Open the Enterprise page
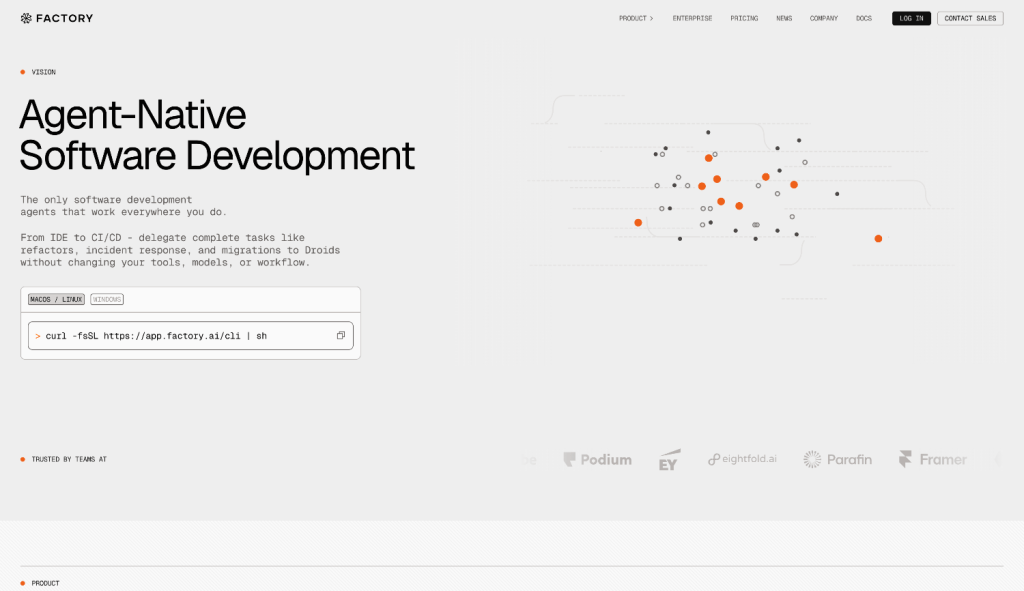 tap(692, 18)
